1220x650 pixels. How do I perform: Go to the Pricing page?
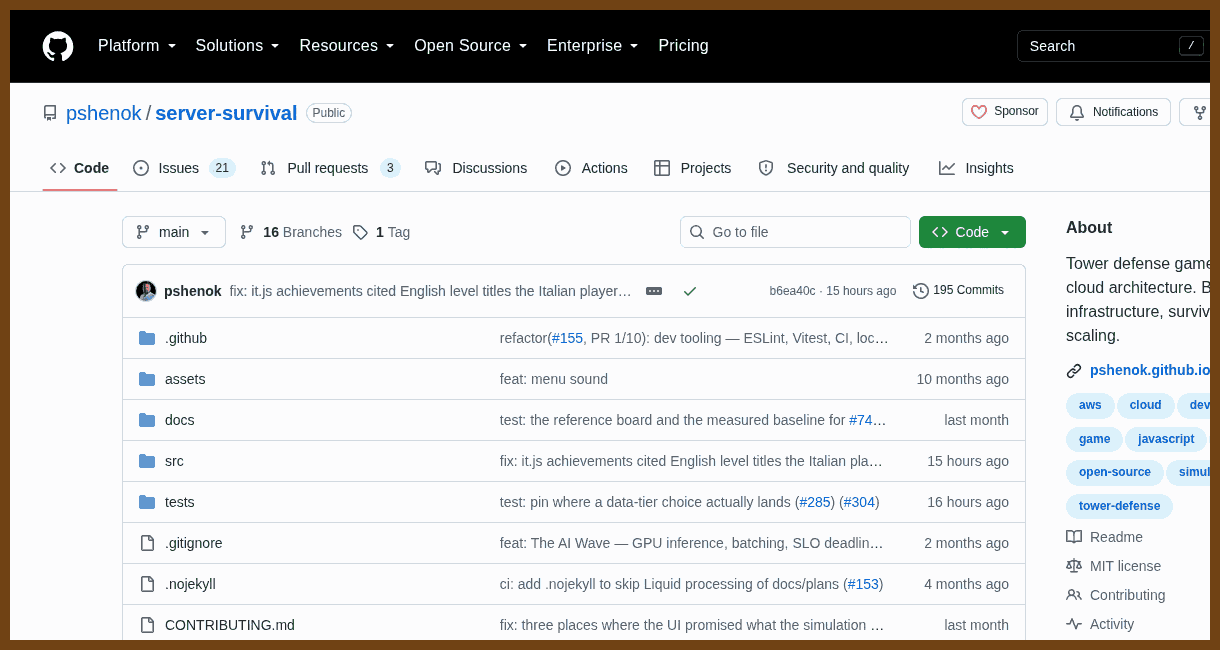(x=683, y=46)
